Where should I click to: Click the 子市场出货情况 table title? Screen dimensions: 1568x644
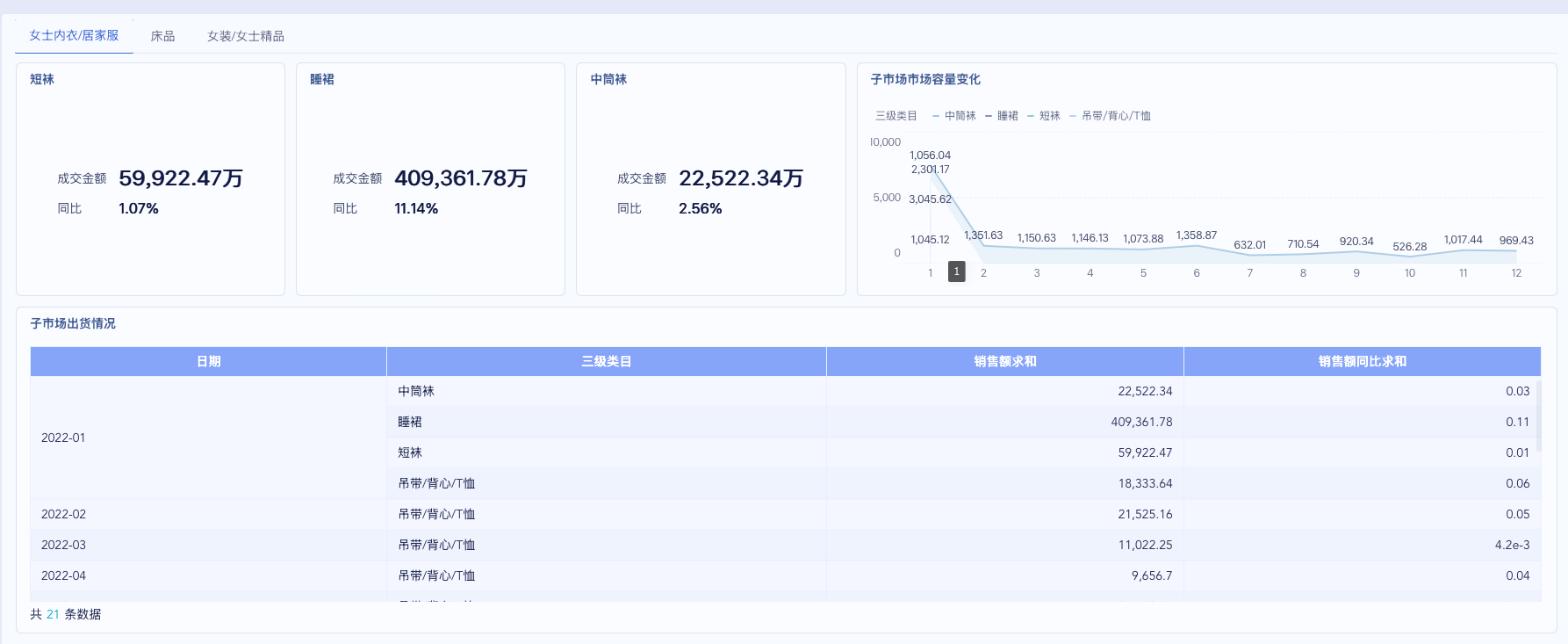[x=73, y=323]
